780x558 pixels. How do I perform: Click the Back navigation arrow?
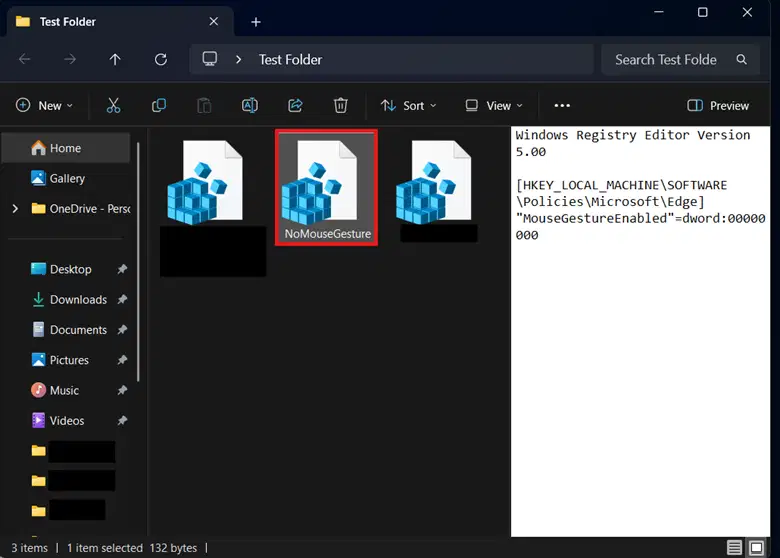[x=24, y=60]
